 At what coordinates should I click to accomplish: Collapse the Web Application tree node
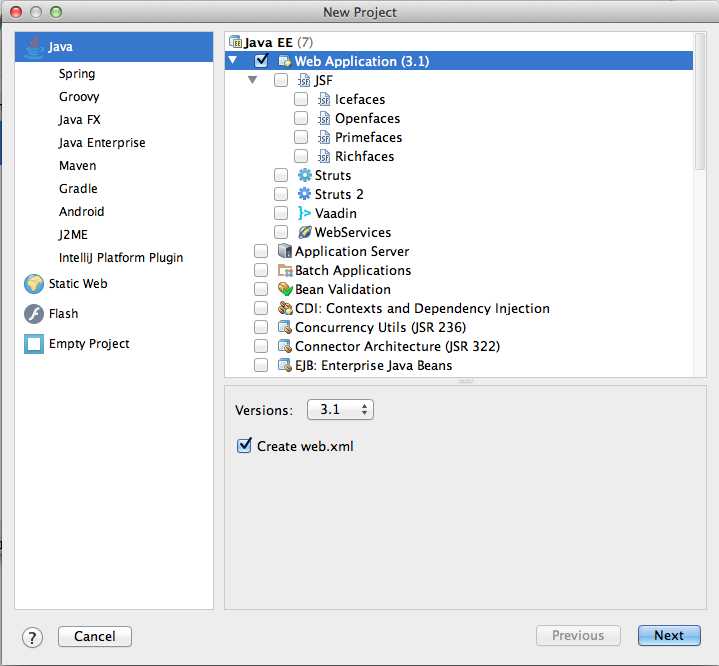(233, 60)
